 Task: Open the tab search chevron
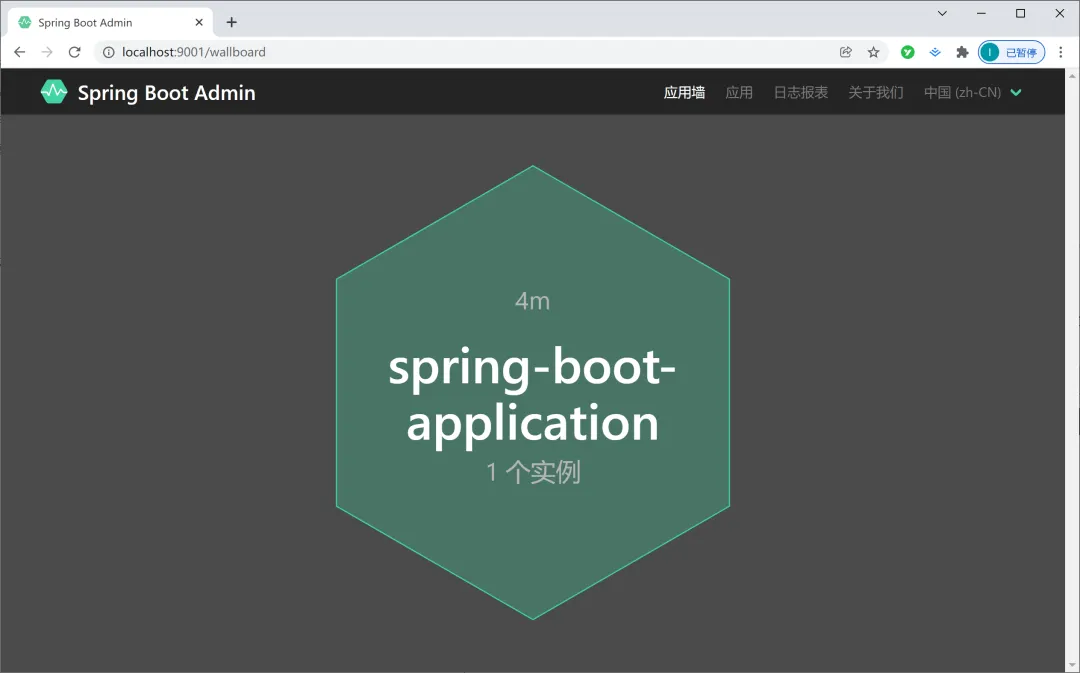coord(942,14)
